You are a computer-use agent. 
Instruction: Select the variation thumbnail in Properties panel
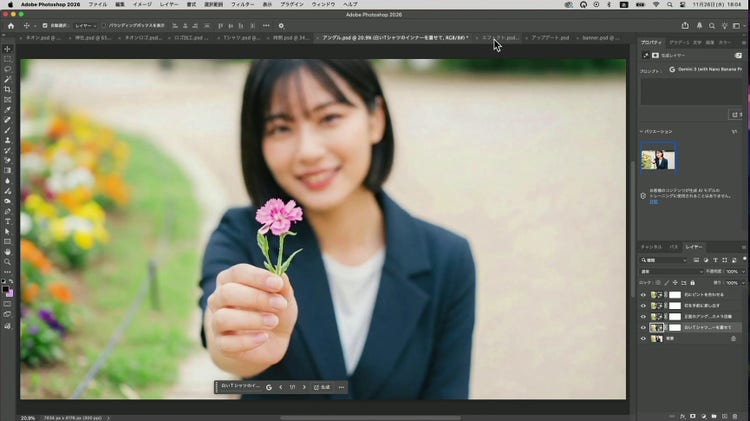click(x=658, y=156)
